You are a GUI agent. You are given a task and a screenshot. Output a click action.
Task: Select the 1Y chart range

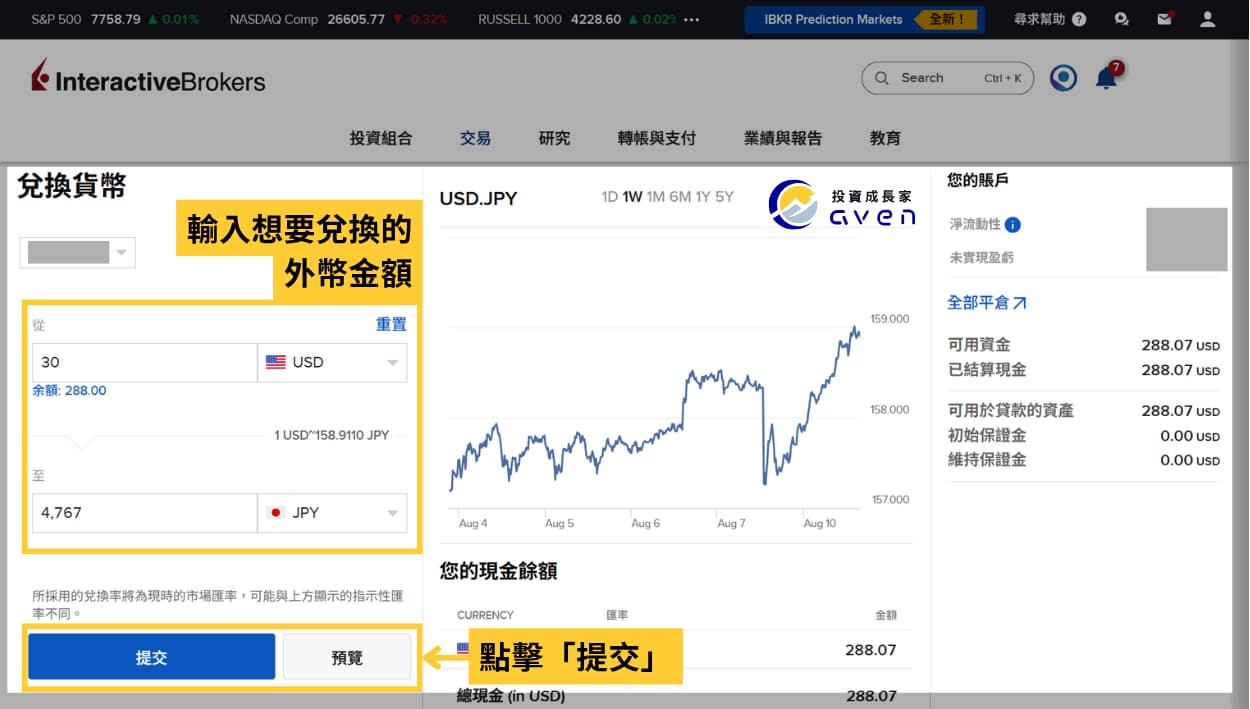coord(703,197)
